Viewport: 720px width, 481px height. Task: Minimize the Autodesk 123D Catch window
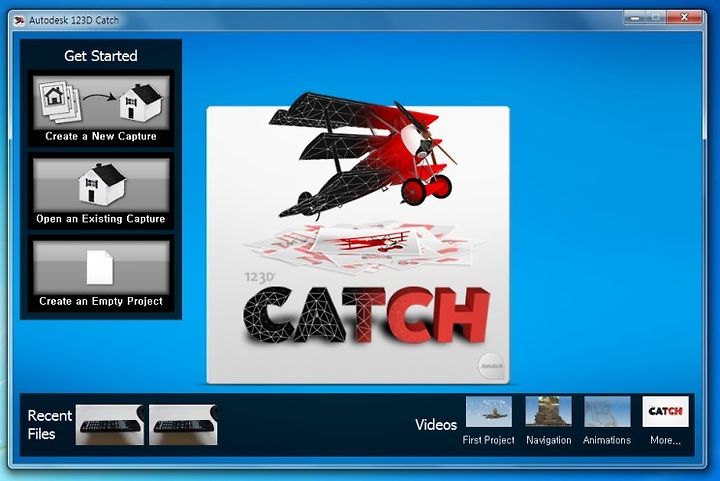(635, 17)
